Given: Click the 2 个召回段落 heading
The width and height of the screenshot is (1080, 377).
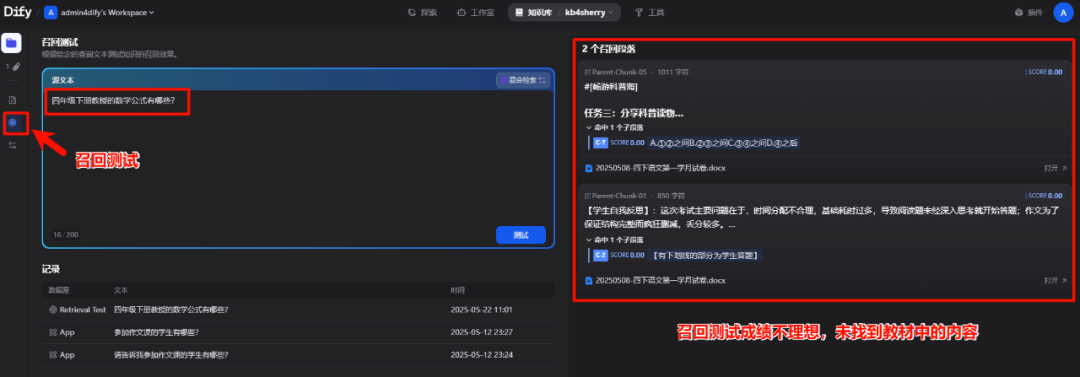Looking at the screenshot, I should [608, 49].
